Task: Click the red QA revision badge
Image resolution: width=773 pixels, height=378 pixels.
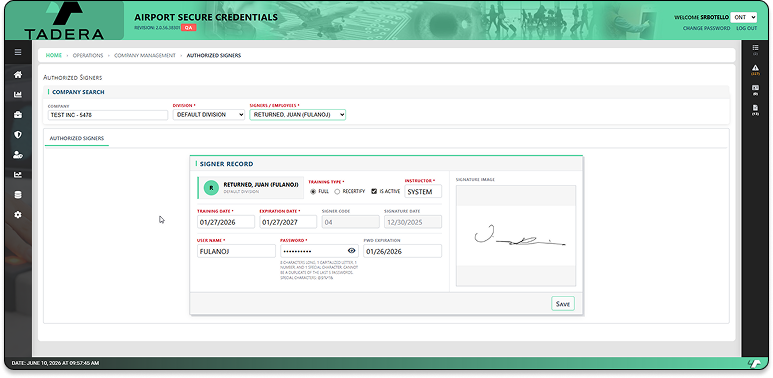Action: click(188, 28)
